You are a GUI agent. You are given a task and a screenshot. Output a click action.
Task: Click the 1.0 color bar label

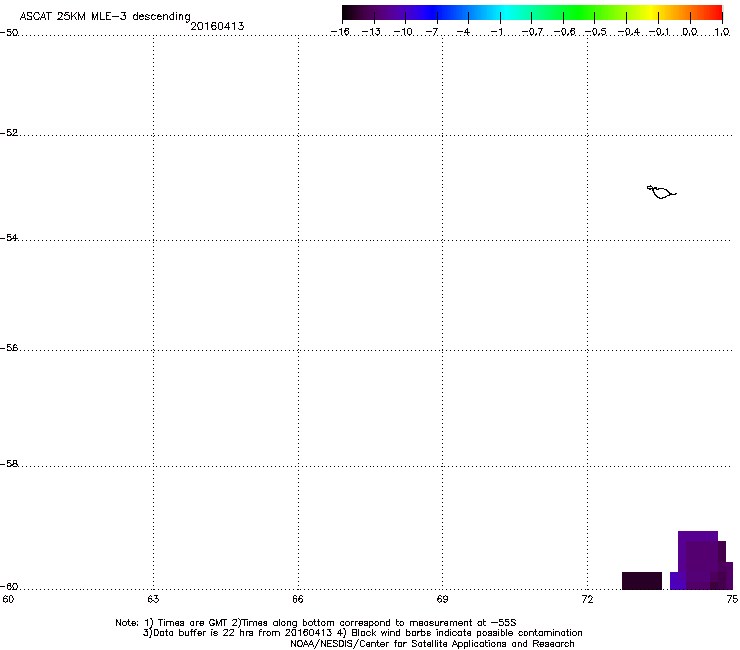click(x=722, y=32)
